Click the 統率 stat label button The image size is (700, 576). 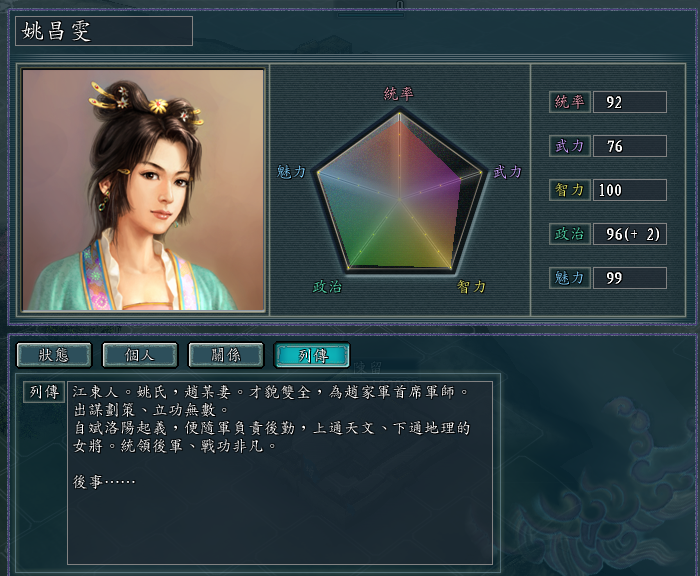(570, 102)
